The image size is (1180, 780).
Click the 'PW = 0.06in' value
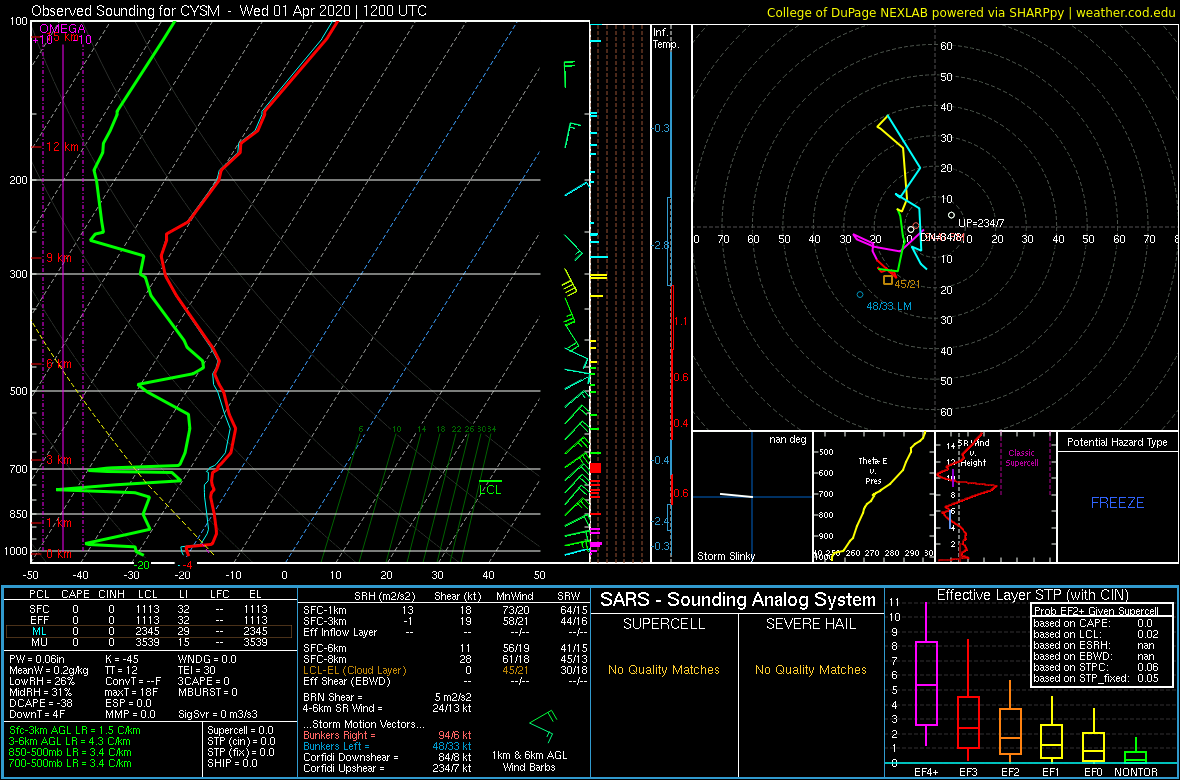pyautogui.click(x=39, y=660)
